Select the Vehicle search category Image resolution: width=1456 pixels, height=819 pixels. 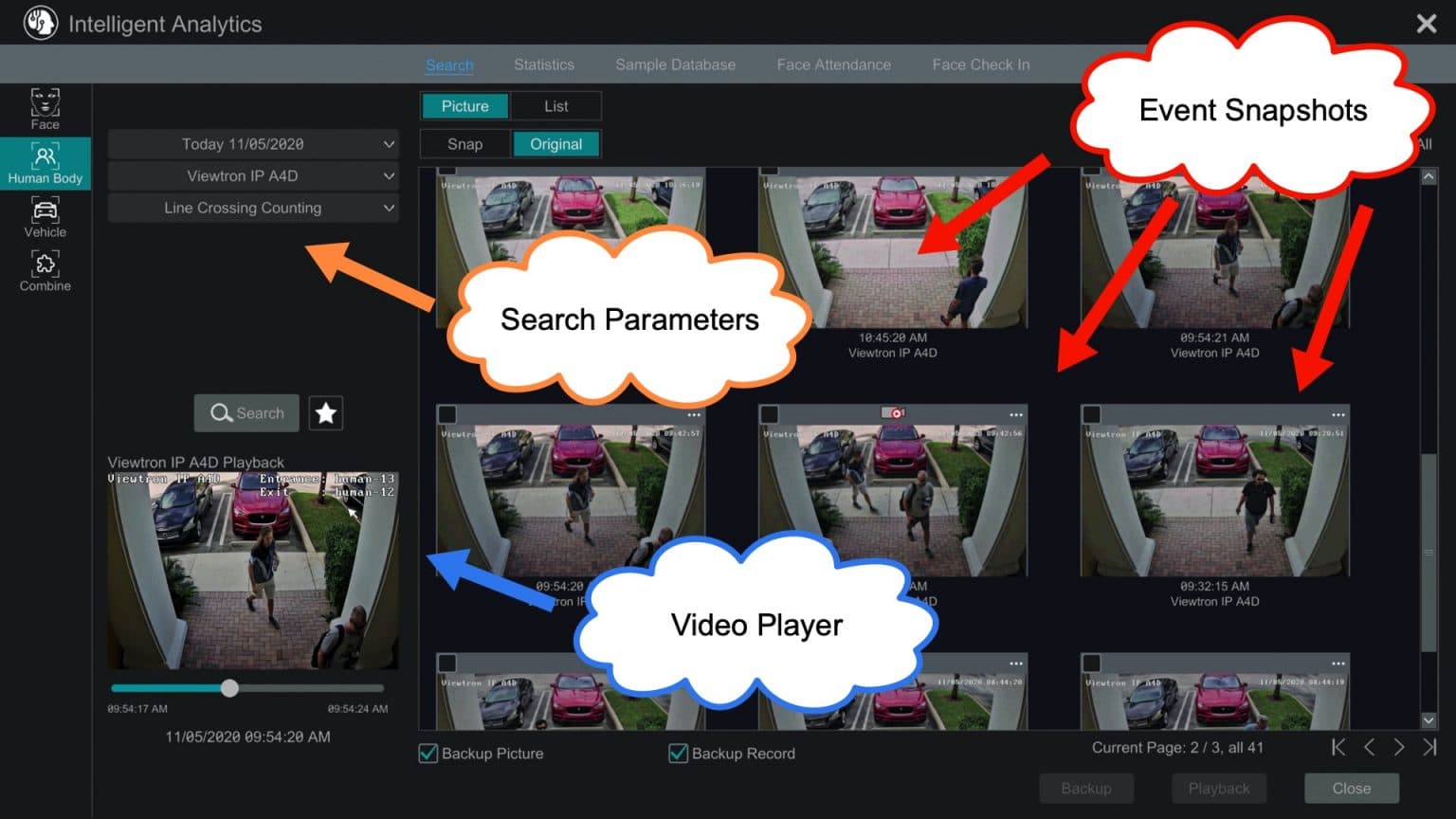[x=45, y=217]
